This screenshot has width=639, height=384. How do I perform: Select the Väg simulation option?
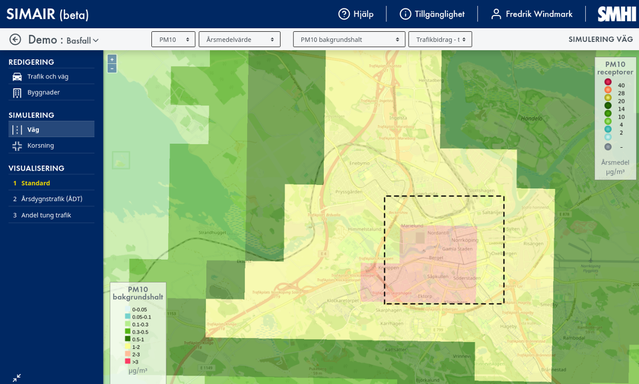pos(51,129)
